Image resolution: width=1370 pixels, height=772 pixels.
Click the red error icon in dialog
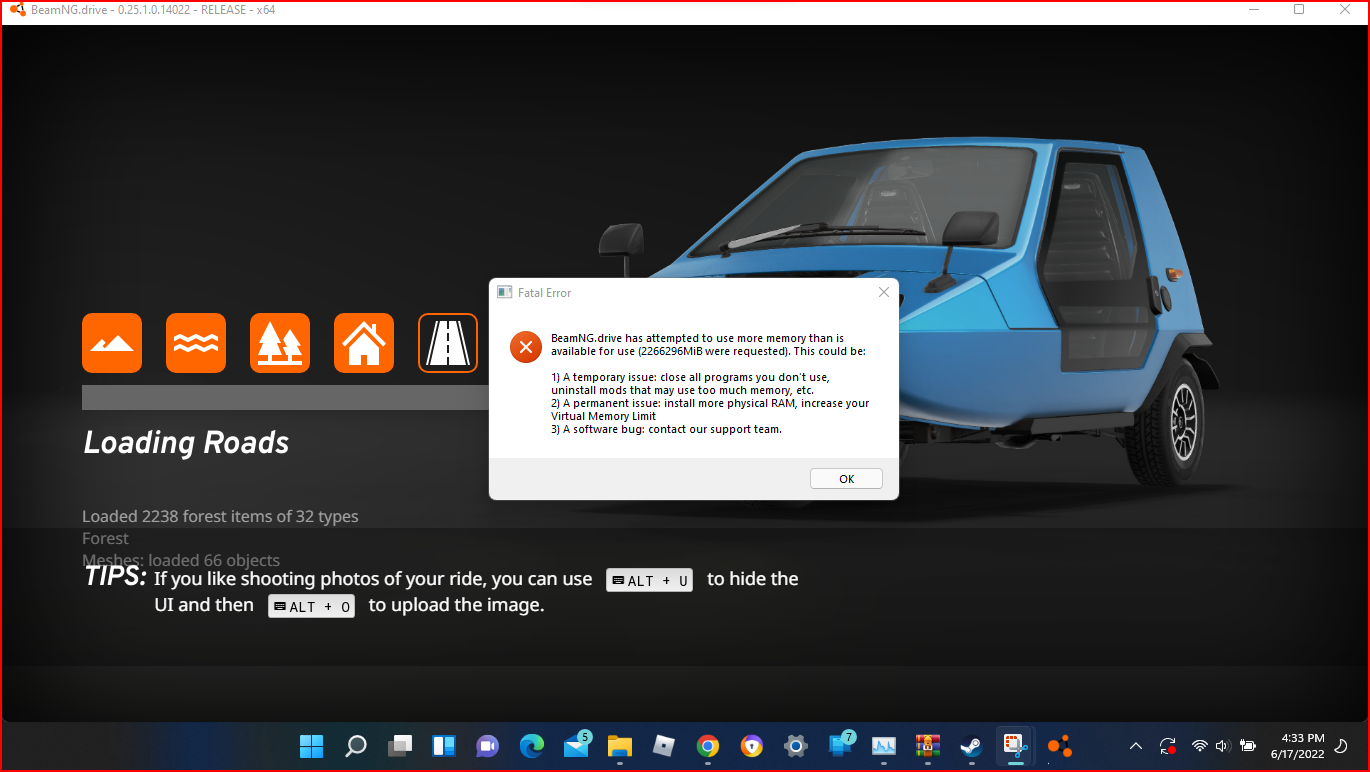click(525, 347)
